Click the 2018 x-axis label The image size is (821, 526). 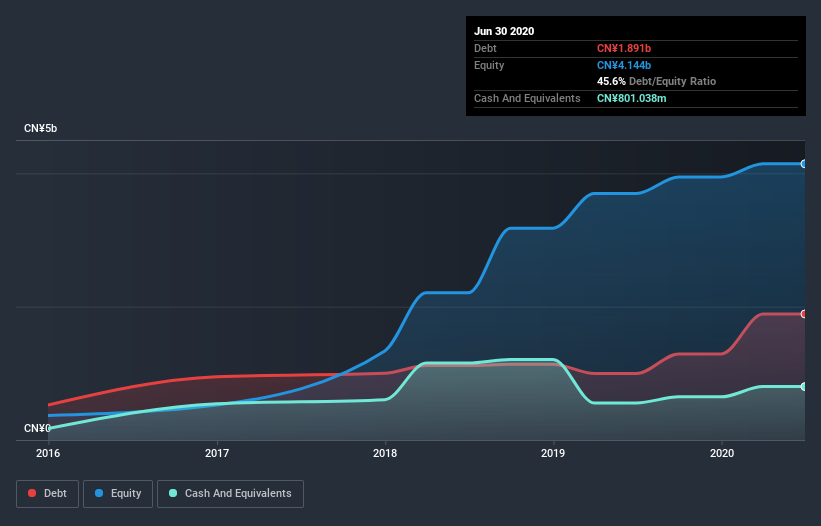point(385,453)
